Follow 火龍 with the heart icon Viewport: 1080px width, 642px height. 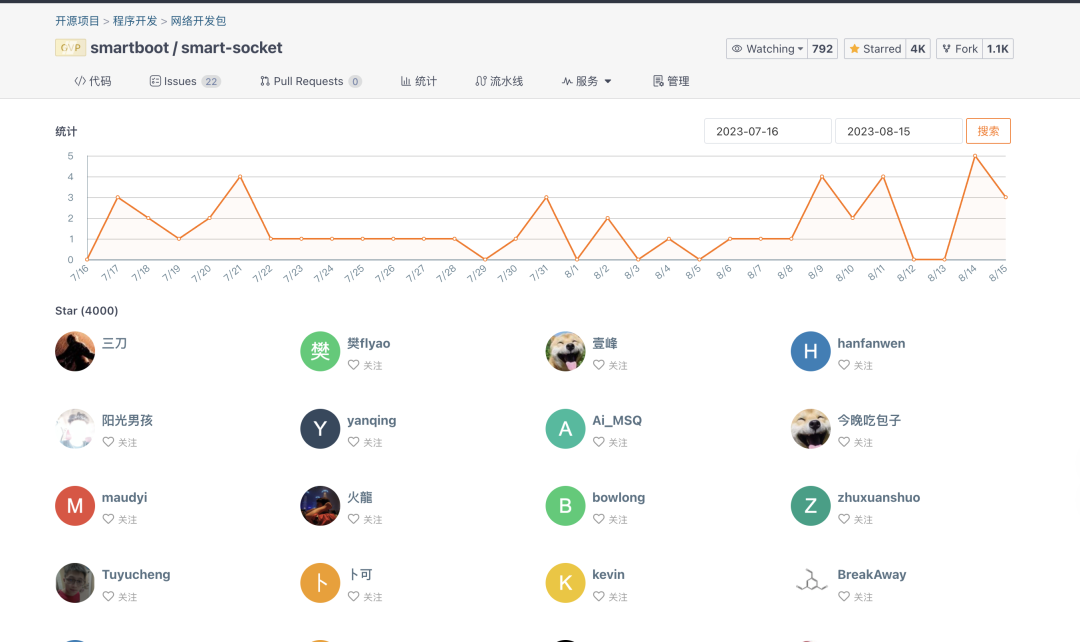coord(353,519)
